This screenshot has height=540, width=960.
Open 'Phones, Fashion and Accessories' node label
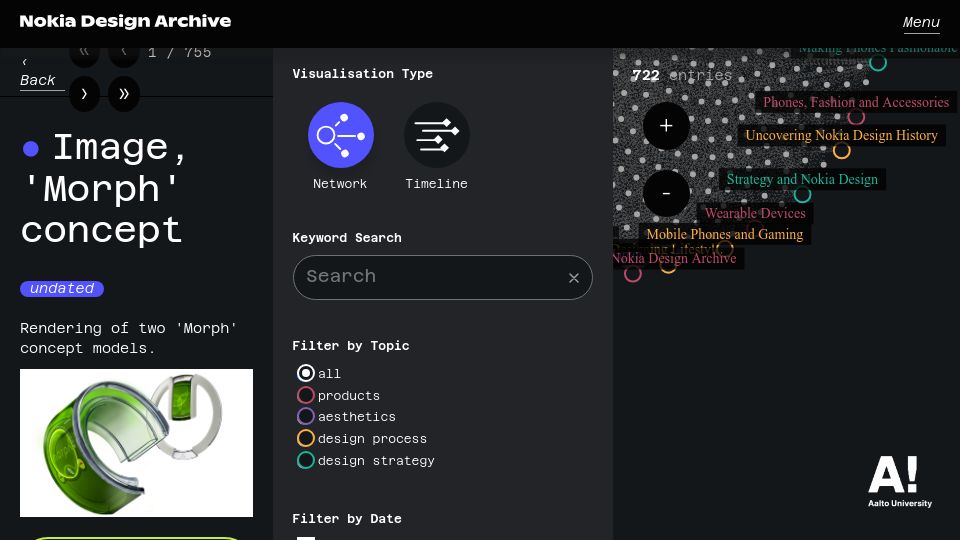855,102
